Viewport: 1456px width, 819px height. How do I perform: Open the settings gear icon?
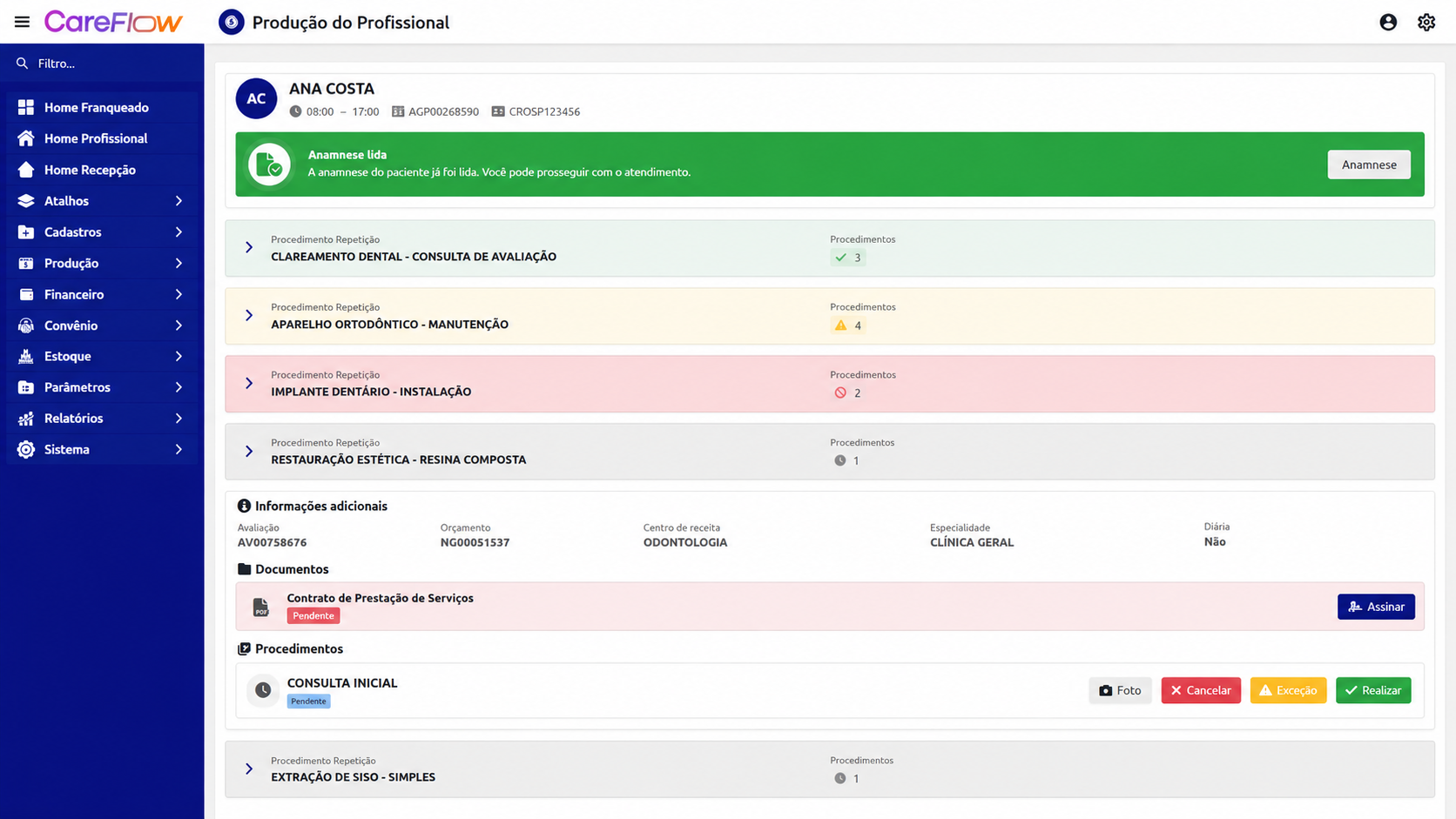pos(1426,23)
